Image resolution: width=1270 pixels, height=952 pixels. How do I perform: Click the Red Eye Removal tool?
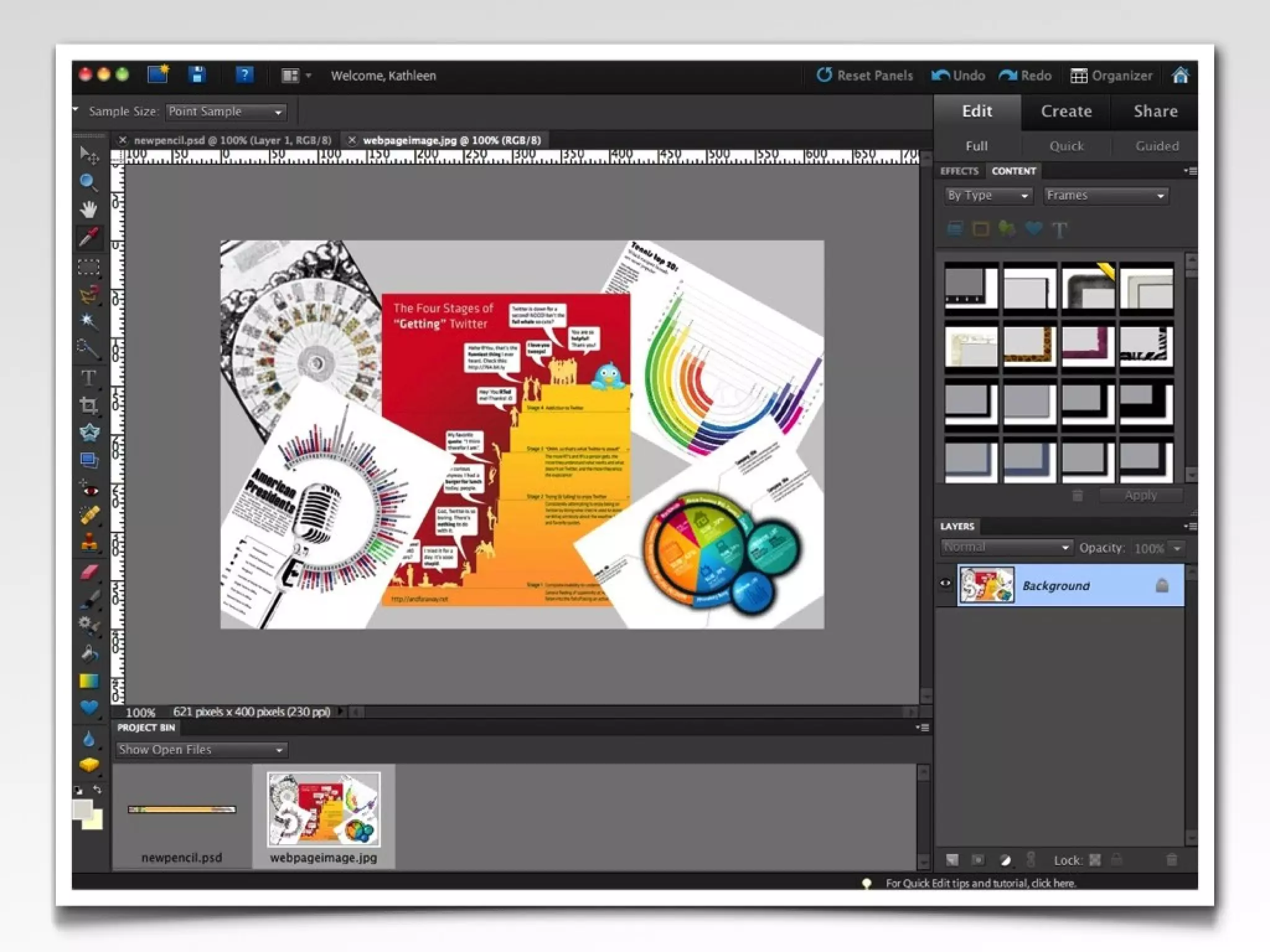(89, 489)
